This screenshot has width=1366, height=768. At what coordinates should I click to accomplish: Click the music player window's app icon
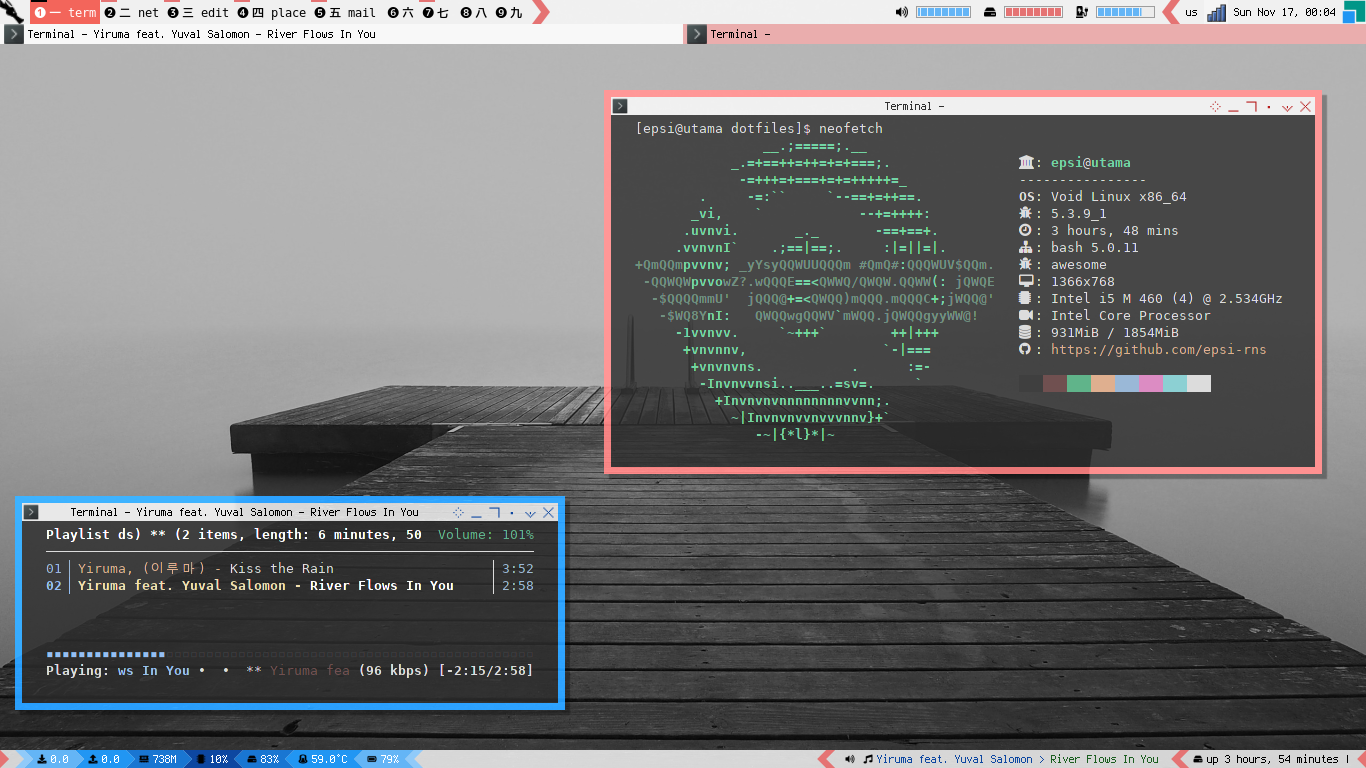point(31,512)
